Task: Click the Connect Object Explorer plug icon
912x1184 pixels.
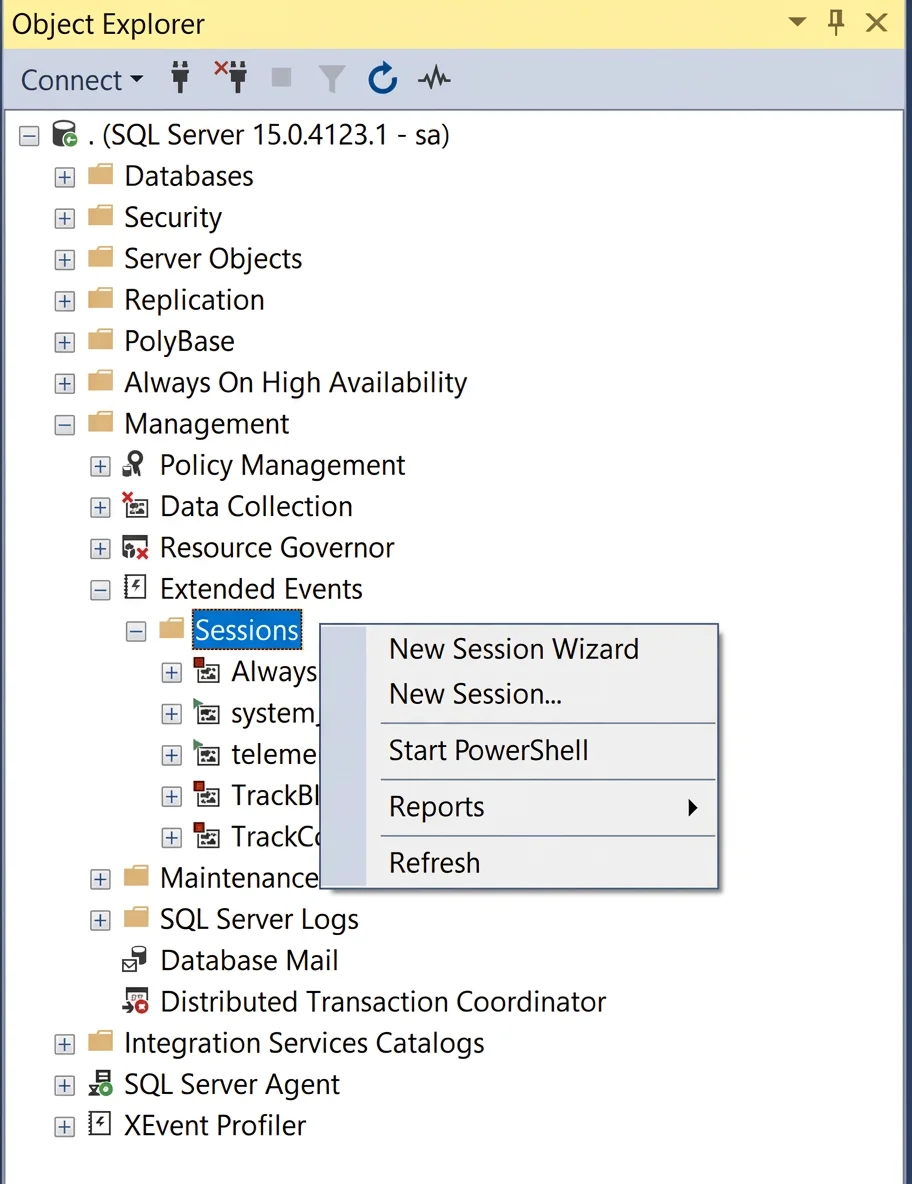Action: coord(180,78)
